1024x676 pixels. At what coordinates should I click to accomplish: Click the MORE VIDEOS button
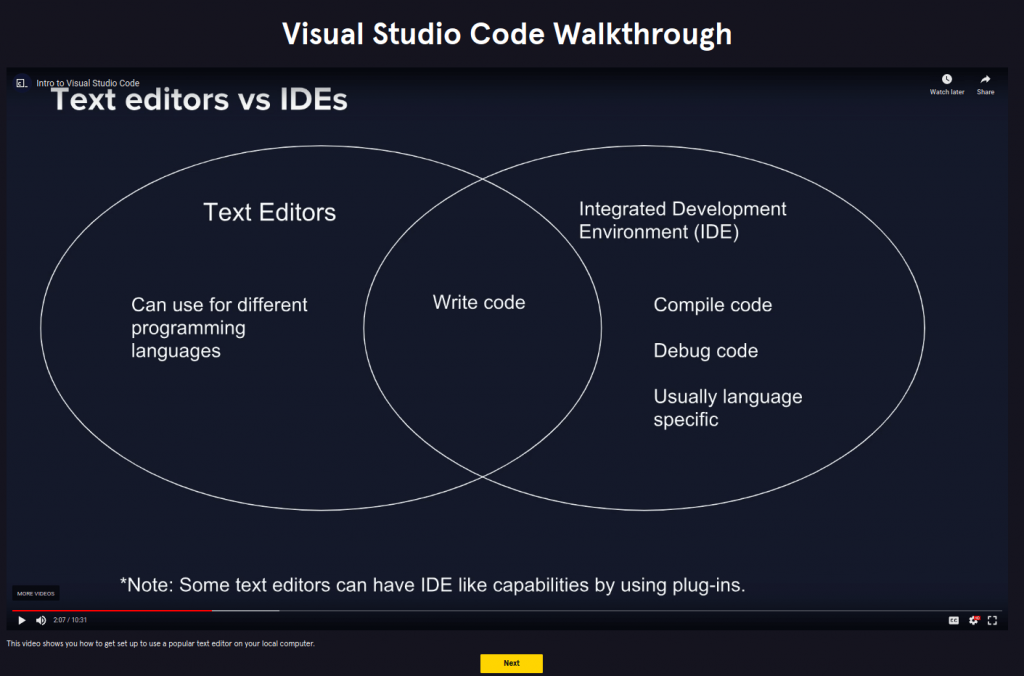(x=36, y=593)
